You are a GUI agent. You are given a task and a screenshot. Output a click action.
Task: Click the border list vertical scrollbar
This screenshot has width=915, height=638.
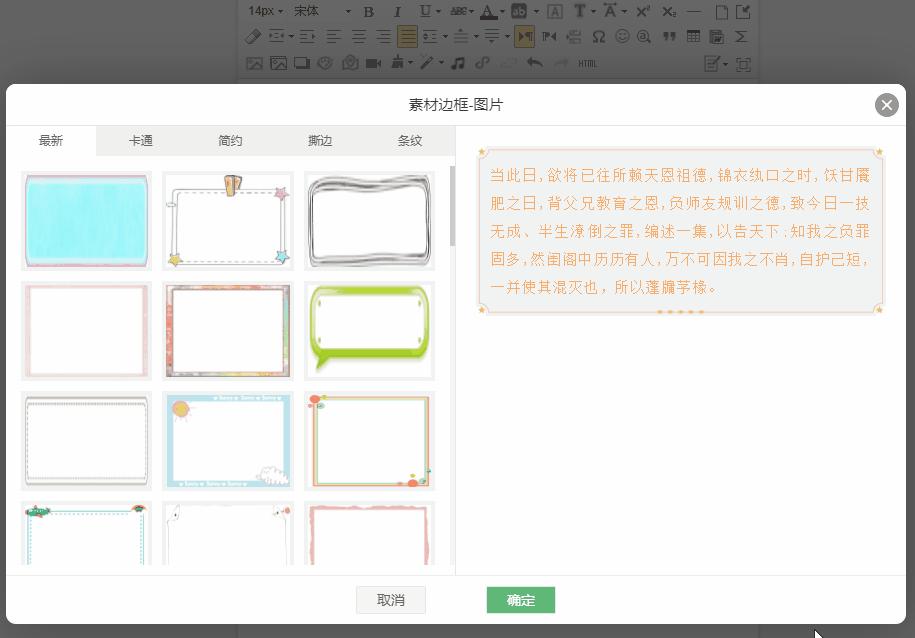(x=452, y=205)
